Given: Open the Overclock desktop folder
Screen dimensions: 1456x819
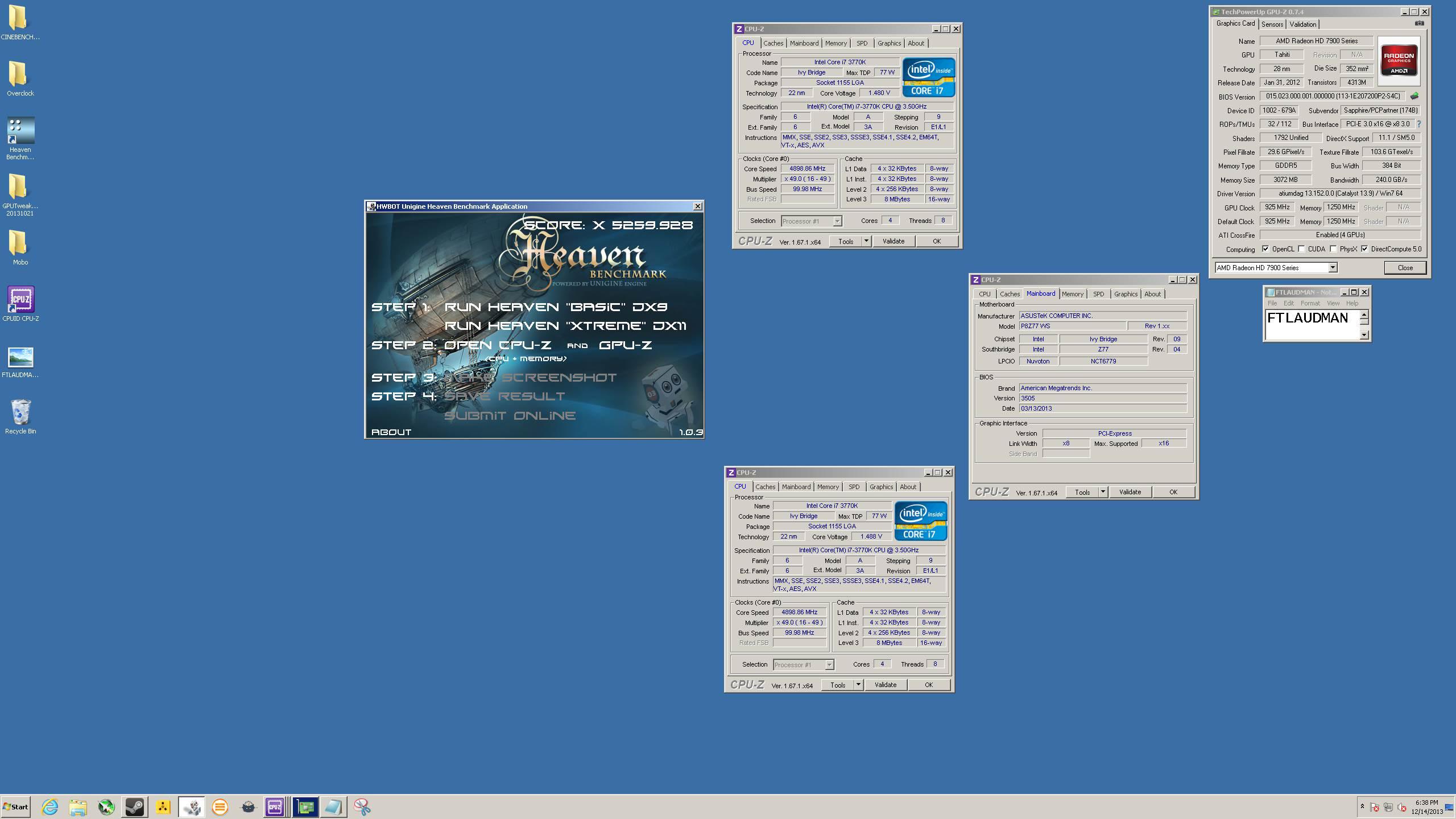Looking at the screenshot, I should tap(20, 78).
